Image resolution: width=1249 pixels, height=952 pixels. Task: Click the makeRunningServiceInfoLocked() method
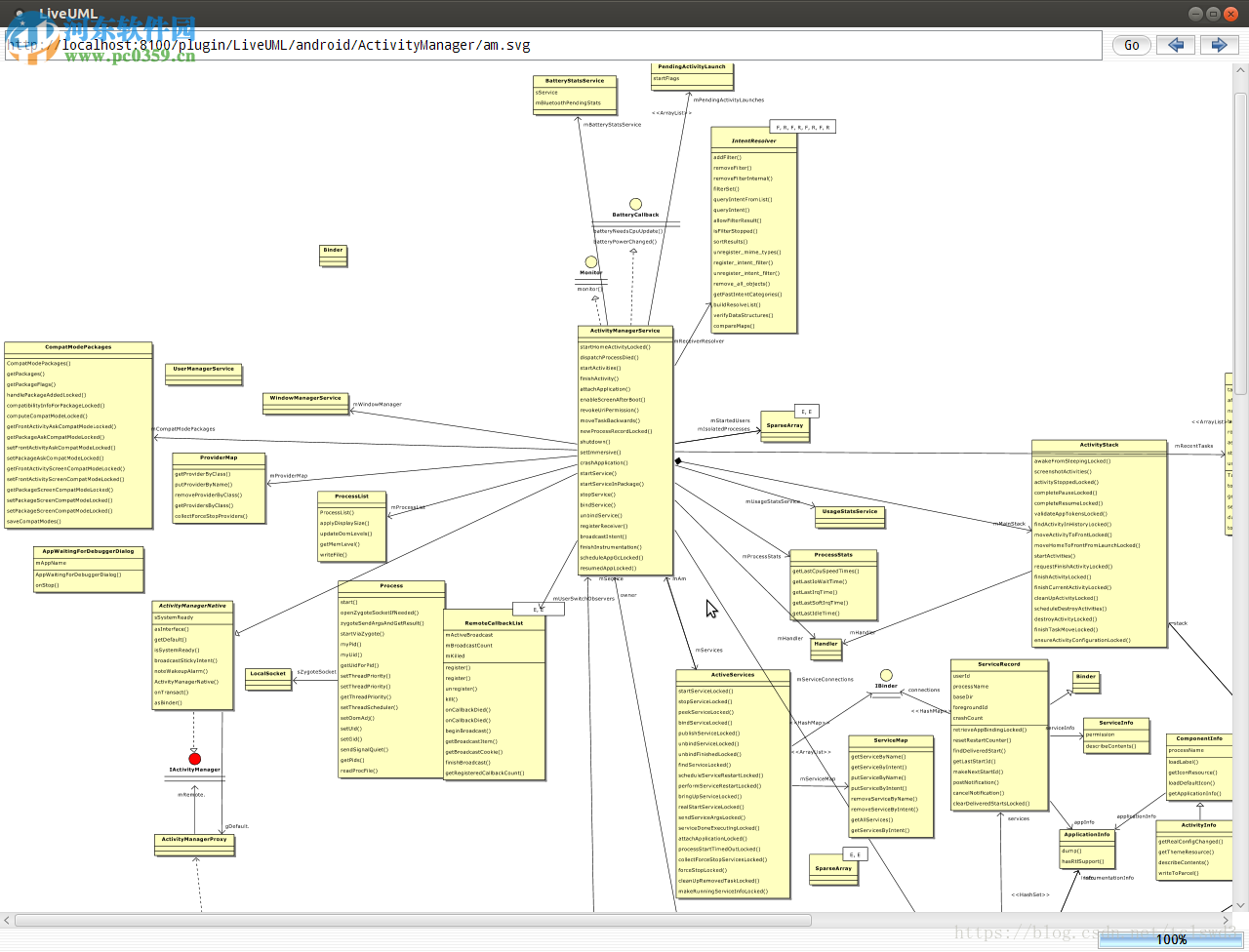723,892
